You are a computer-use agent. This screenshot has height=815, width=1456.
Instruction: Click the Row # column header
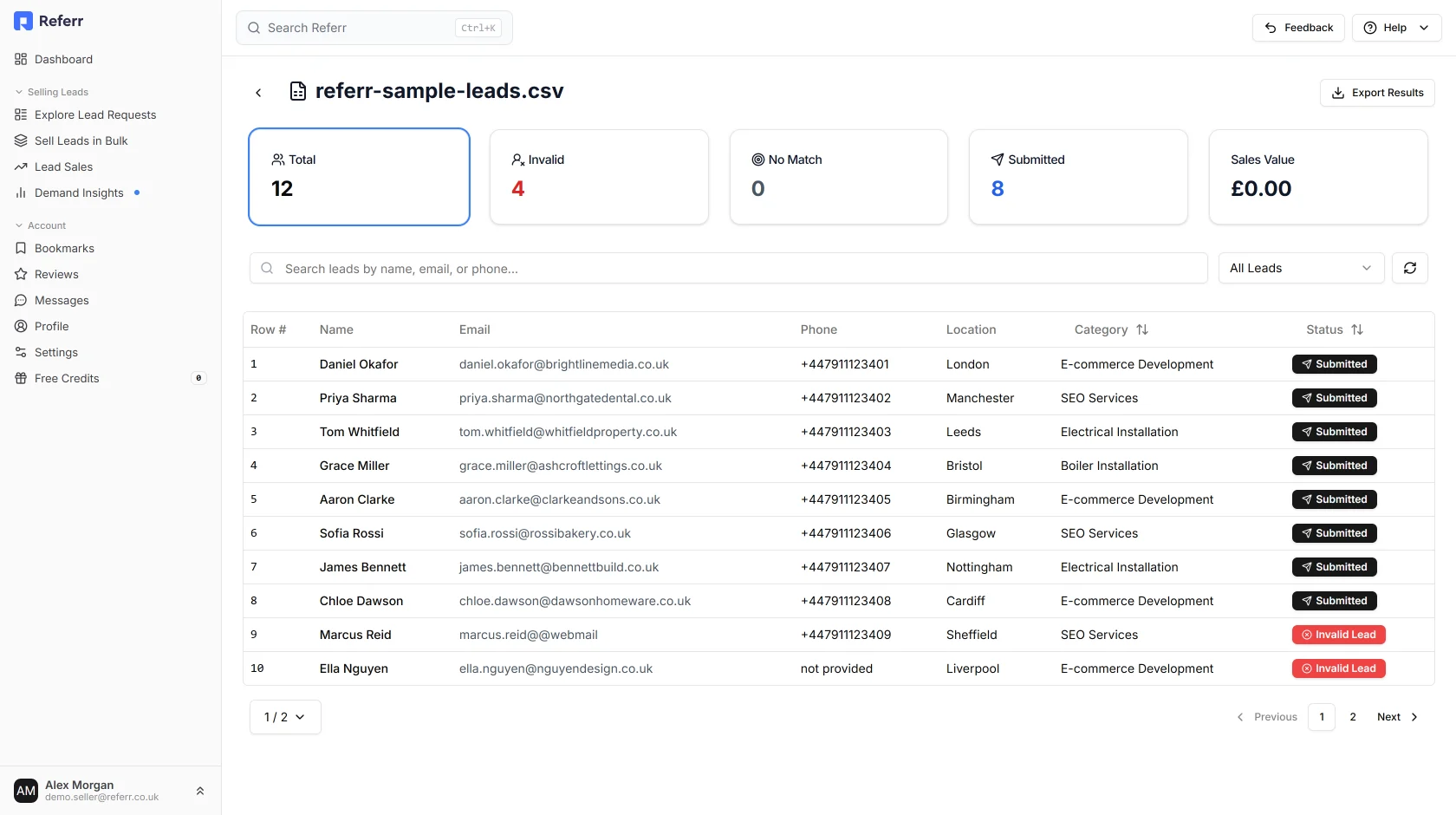click(x=268, y=329)
